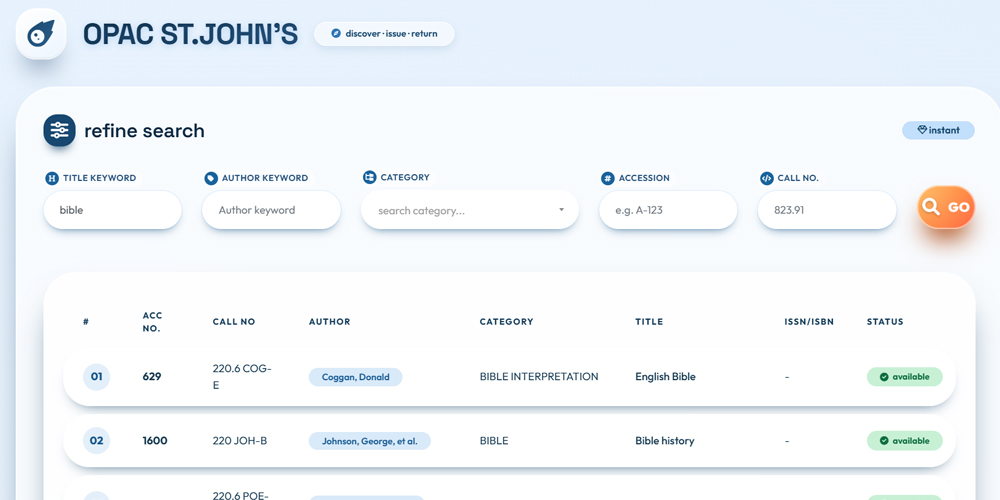The width and height of the screenshot is (1000, 500).
Task: Click the ISSN/ISBN column header
Action: click(809, 322)
